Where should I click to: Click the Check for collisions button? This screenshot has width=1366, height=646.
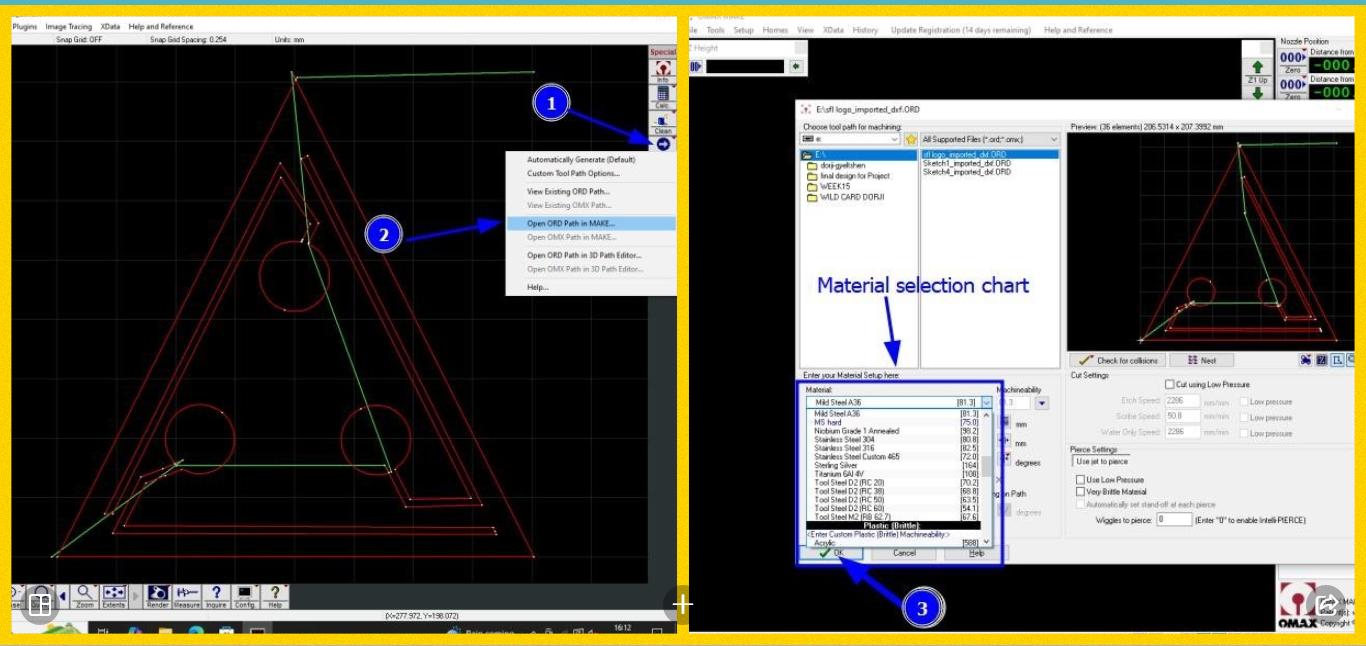click(x=1119, y=360)
